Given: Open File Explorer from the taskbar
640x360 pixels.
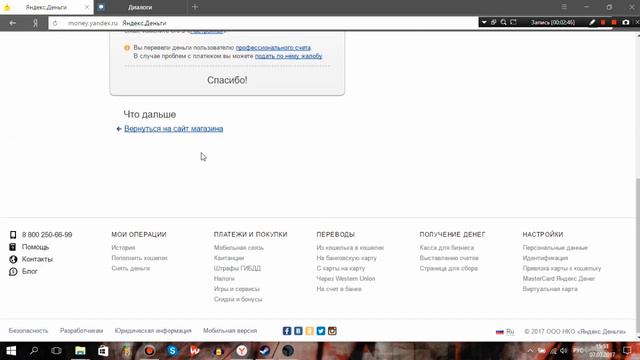Looking at the screenshot, I should pos(80,351).
